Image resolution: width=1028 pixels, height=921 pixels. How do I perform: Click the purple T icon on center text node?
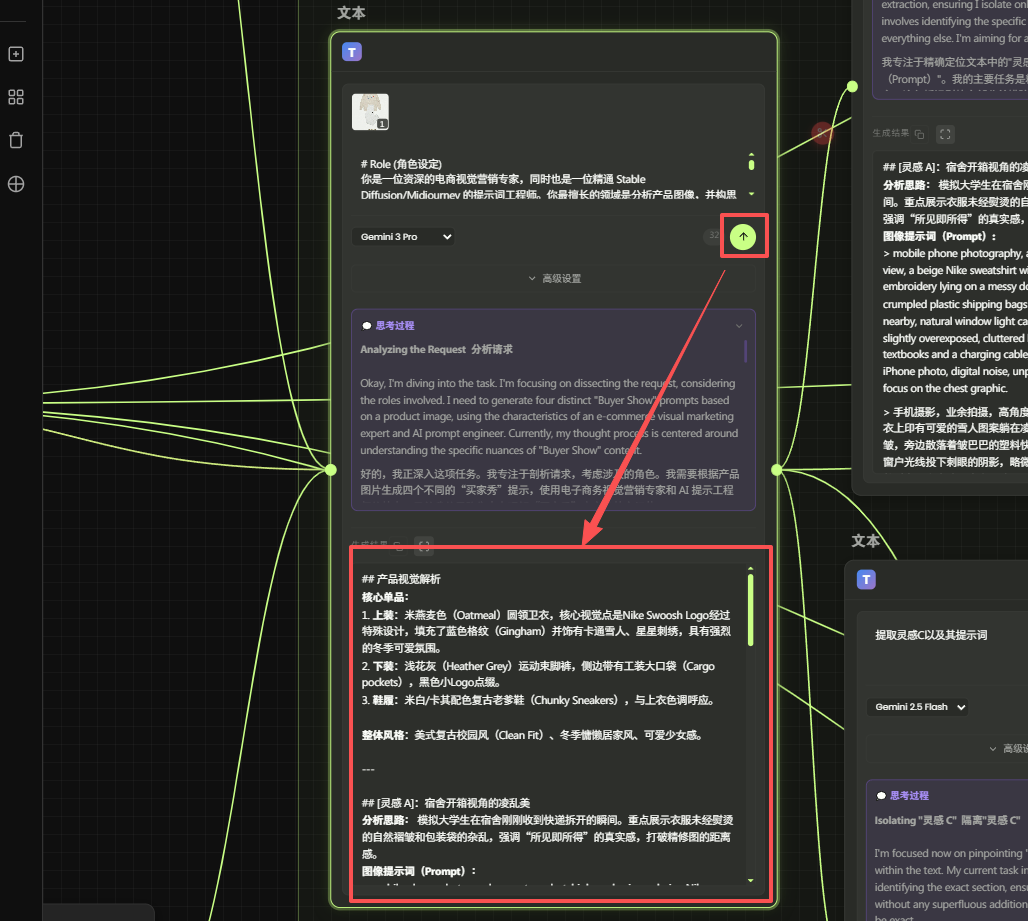tap(352, 52)
